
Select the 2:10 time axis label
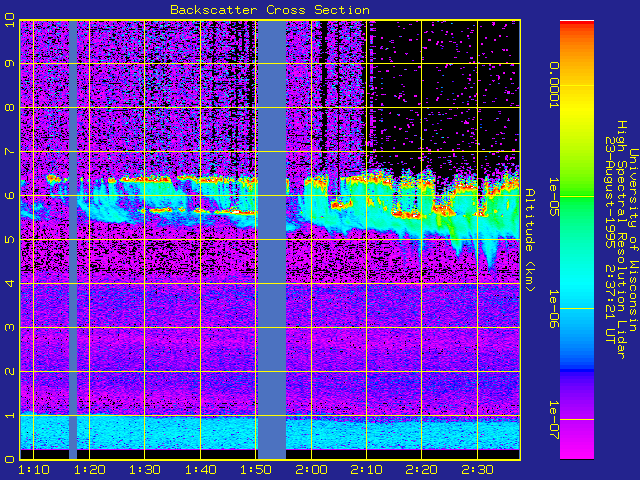(x=367, y=469)
